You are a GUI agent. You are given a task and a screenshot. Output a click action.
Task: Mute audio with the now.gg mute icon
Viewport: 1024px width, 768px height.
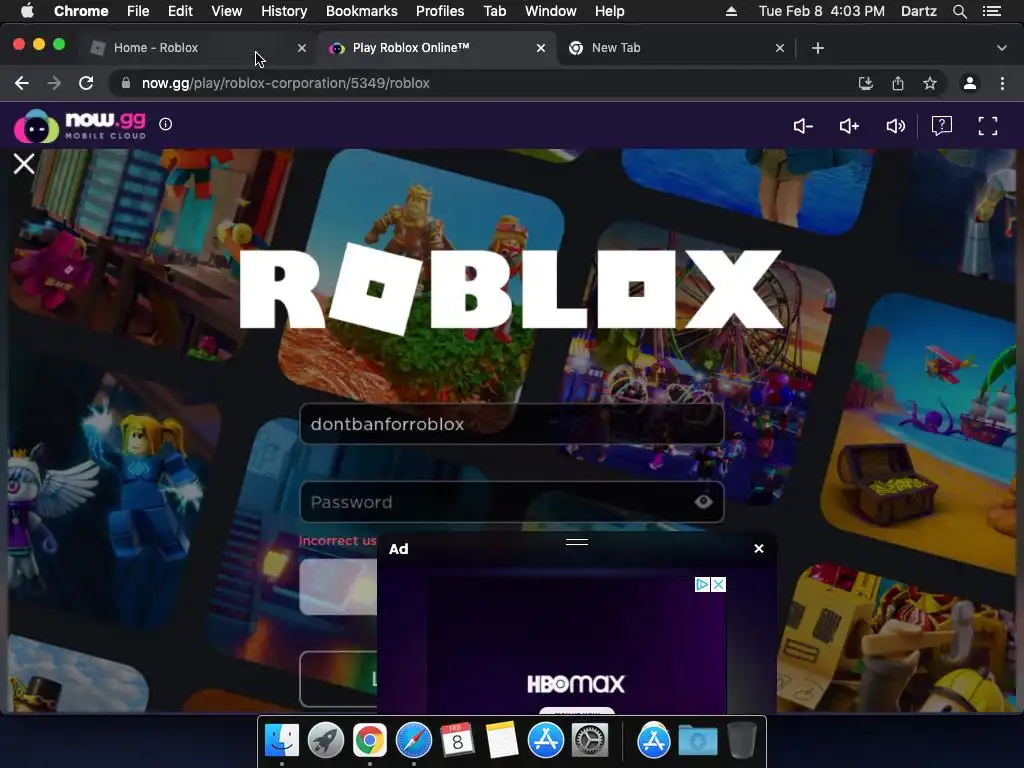coord(895,126)
